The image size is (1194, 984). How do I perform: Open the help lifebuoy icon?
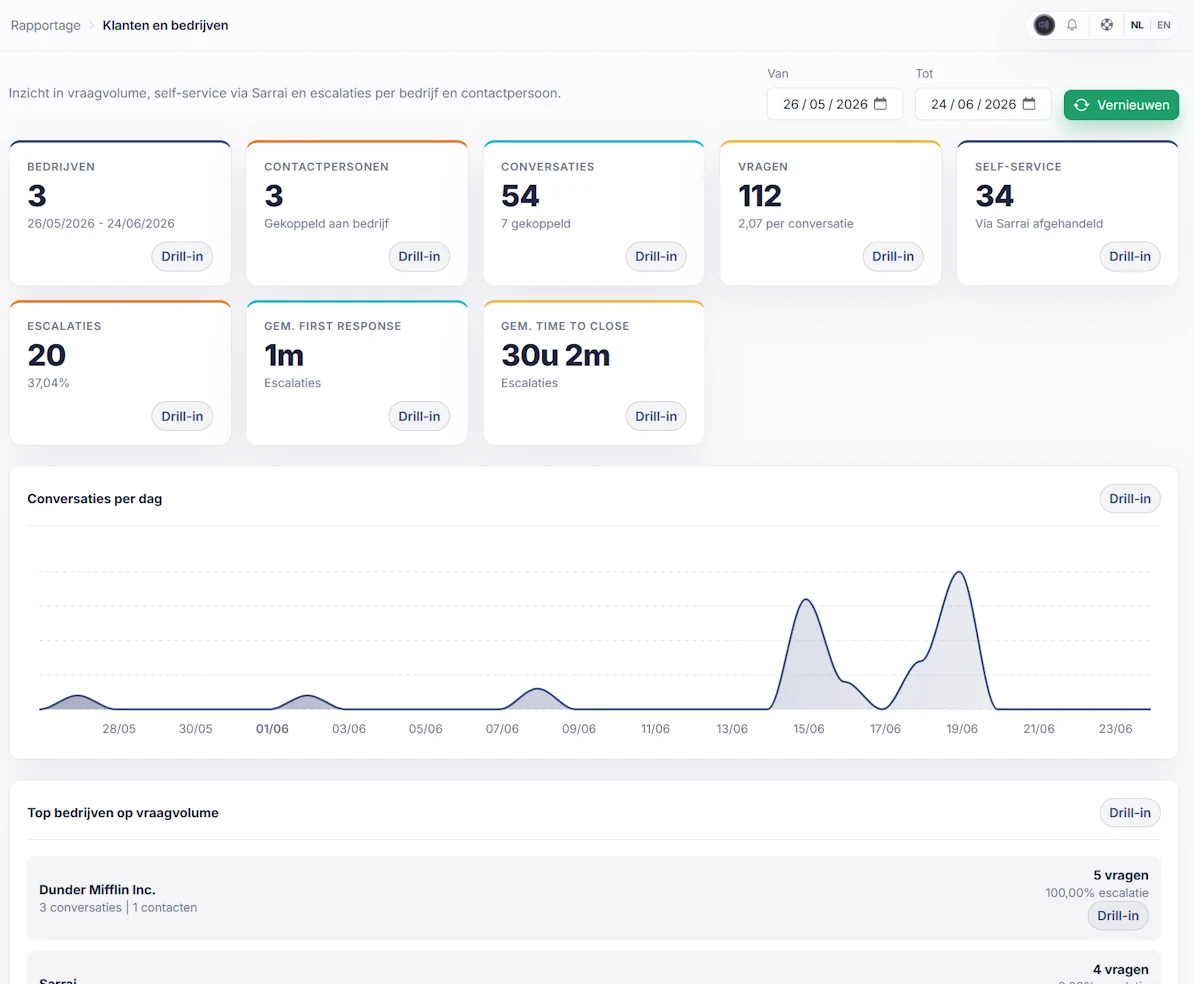[x=1106, y=25]
